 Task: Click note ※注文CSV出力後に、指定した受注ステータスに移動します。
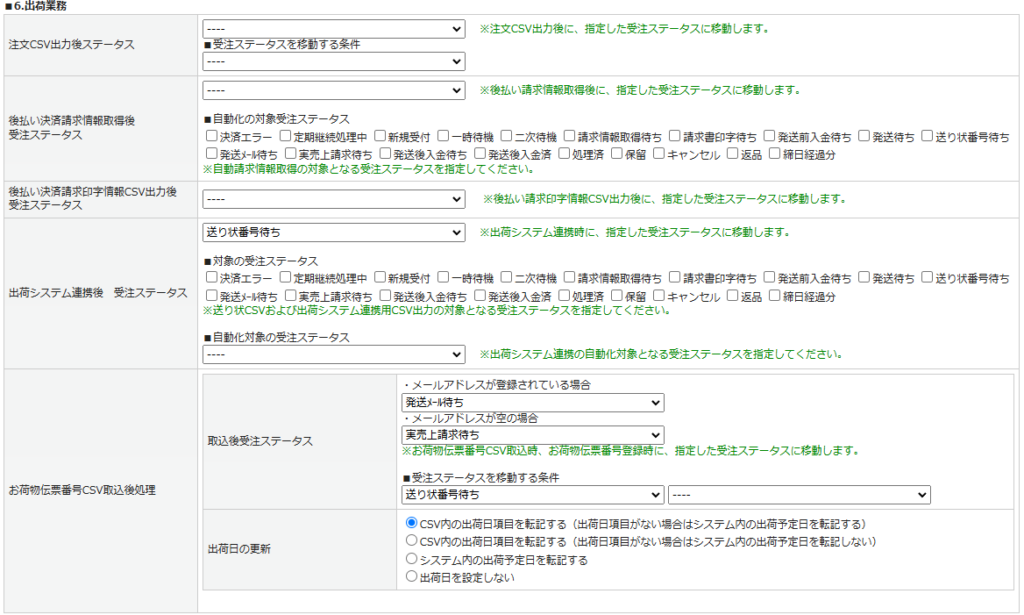625,29
